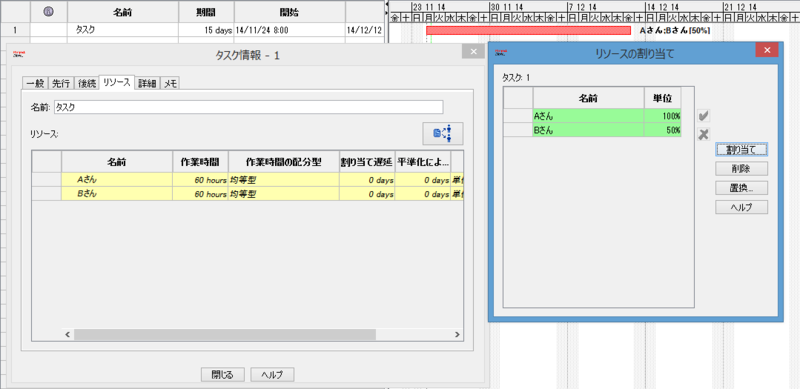Viewport: 800px width, 389px height.
Task: Select Aさん in the Task Information resource table
Action: coord(117,180)
